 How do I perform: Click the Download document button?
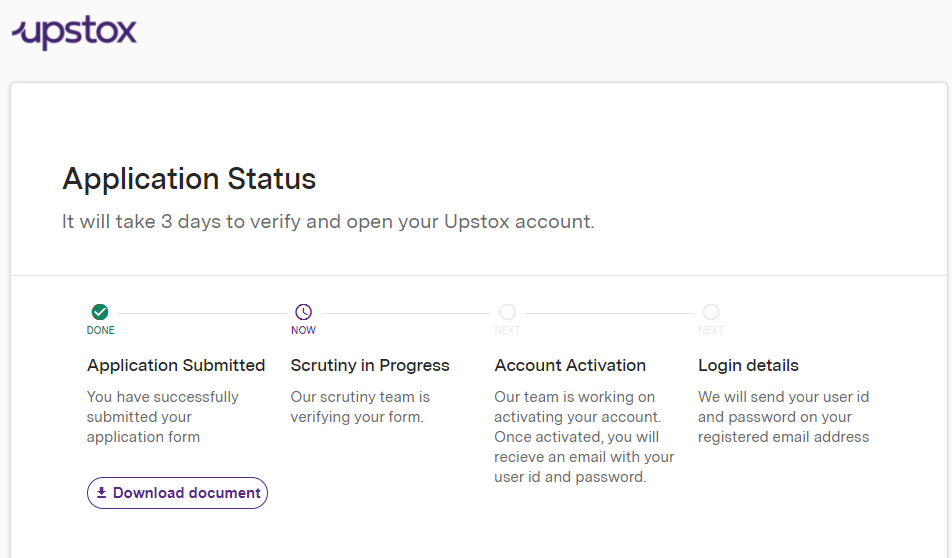177,493
